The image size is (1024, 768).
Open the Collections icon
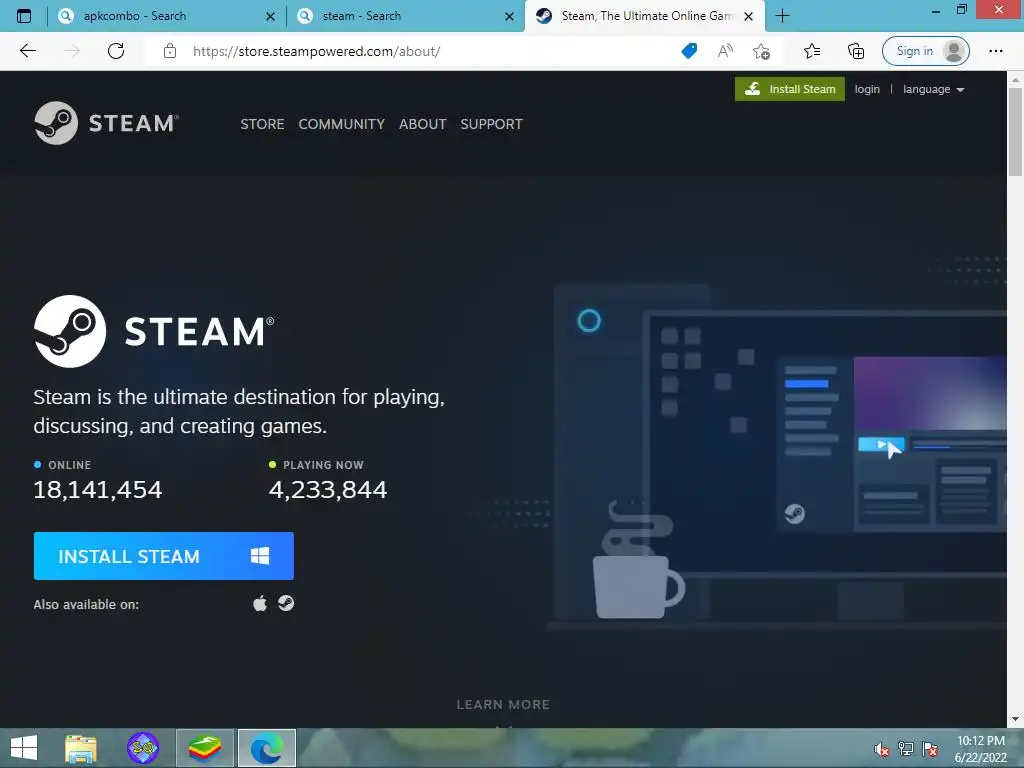(x=856, y=51)
